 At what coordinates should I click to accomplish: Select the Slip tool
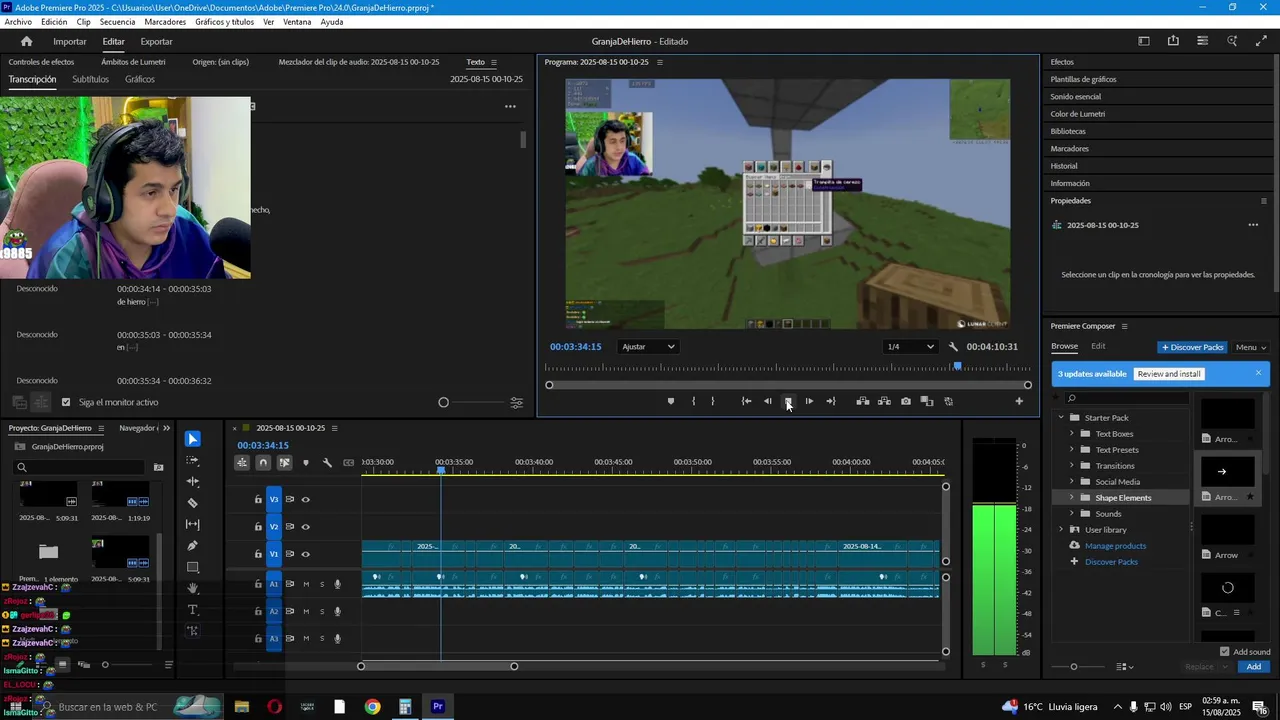193,524
